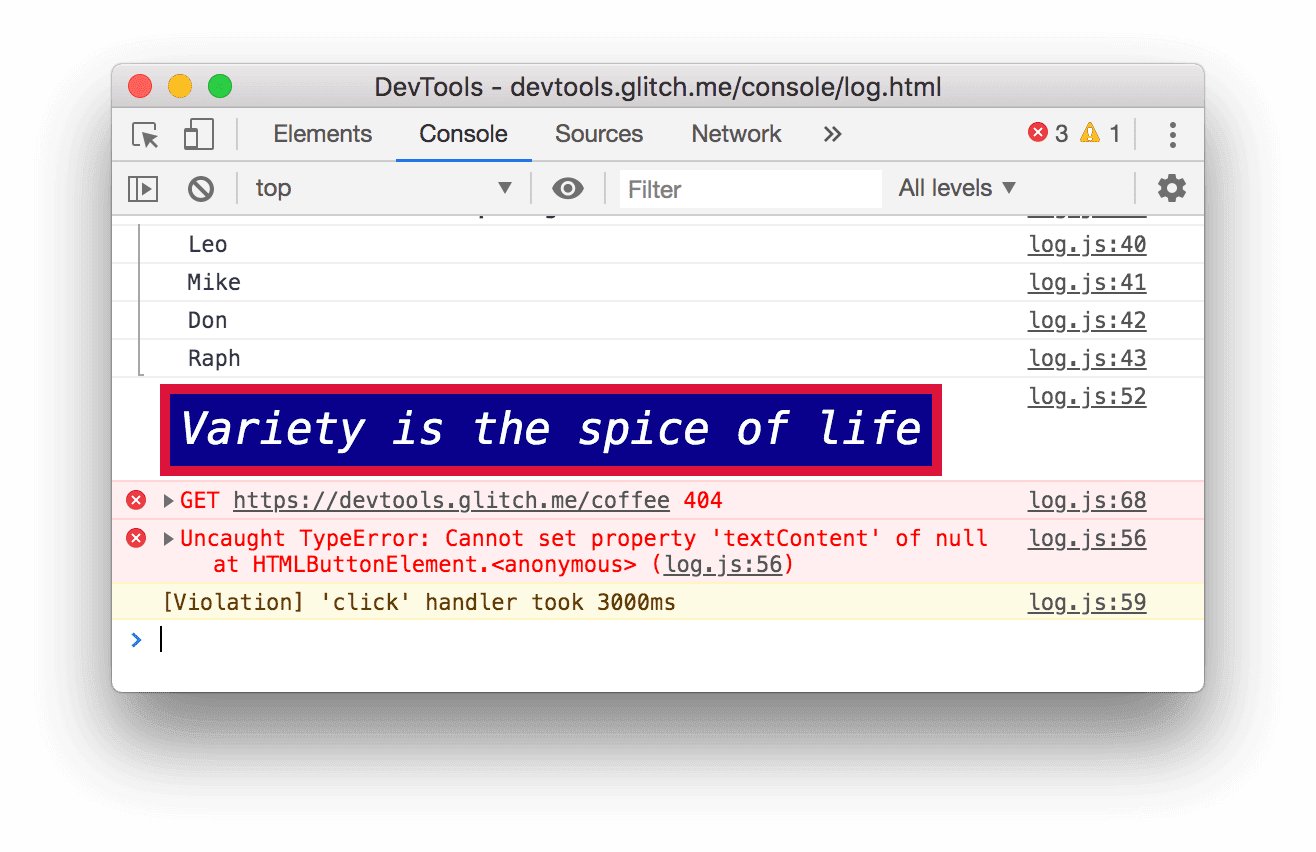Open DevTools settings gear

pyautogui.click(x=1171, y=188)
